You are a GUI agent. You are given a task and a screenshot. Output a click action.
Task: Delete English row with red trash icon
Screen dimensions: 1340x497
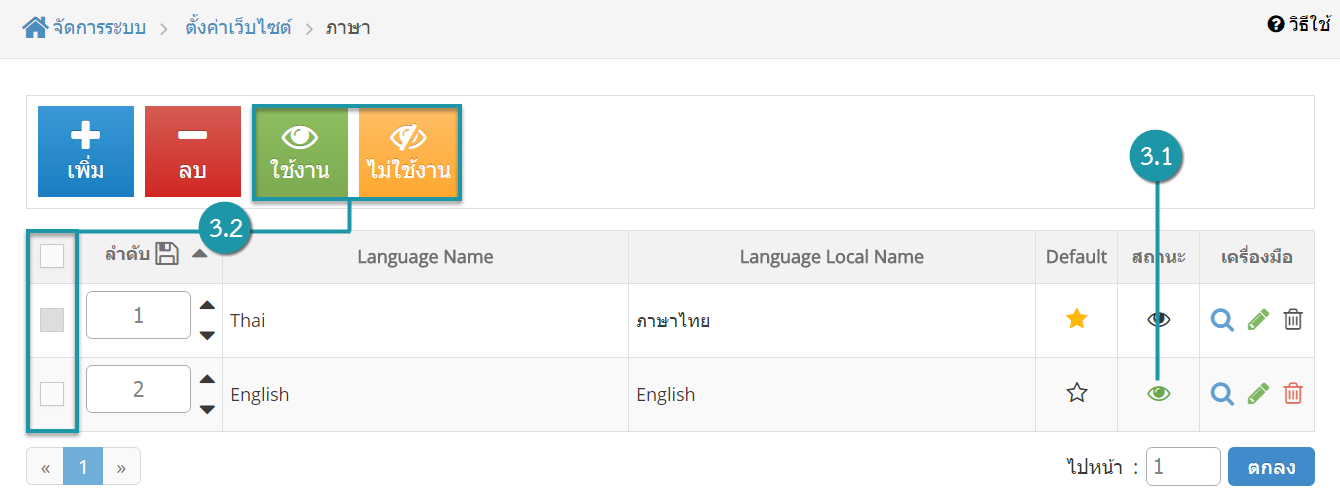tap(1293, 394)
